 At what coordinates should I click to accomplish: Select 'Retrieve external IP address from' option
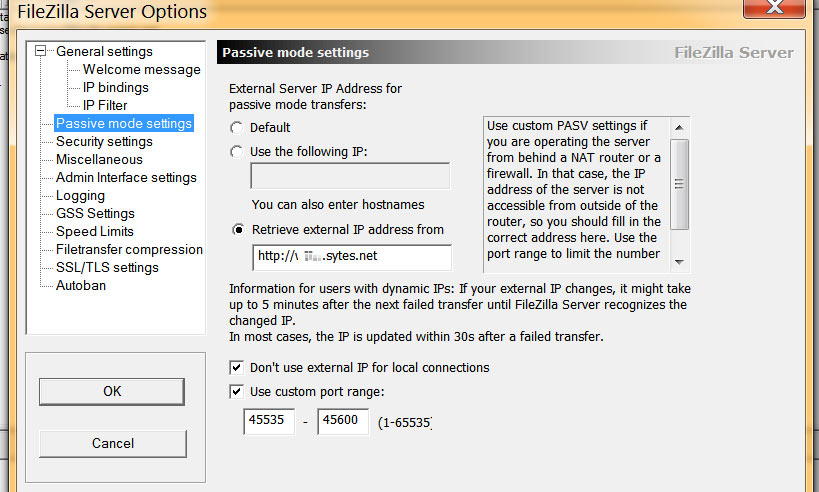[x=237, y=230]
